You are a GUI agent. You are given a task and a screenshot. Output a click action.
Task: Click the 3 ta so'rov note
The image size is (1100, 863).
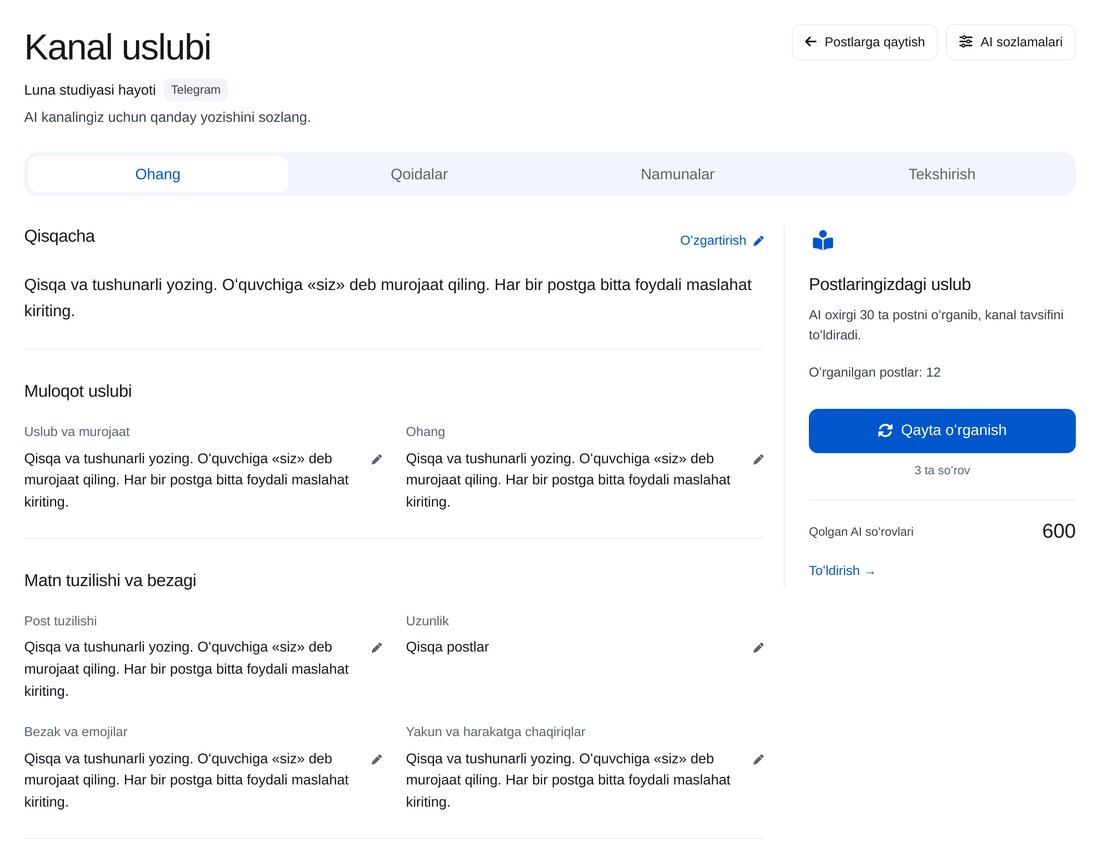[x=941, y=471]
